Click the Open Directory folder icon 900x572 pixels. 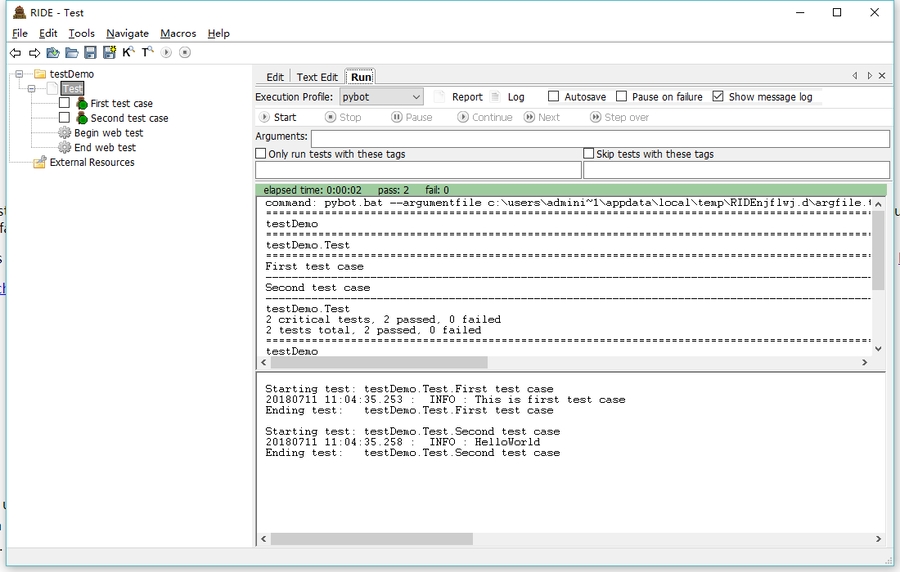coord(72,53)
